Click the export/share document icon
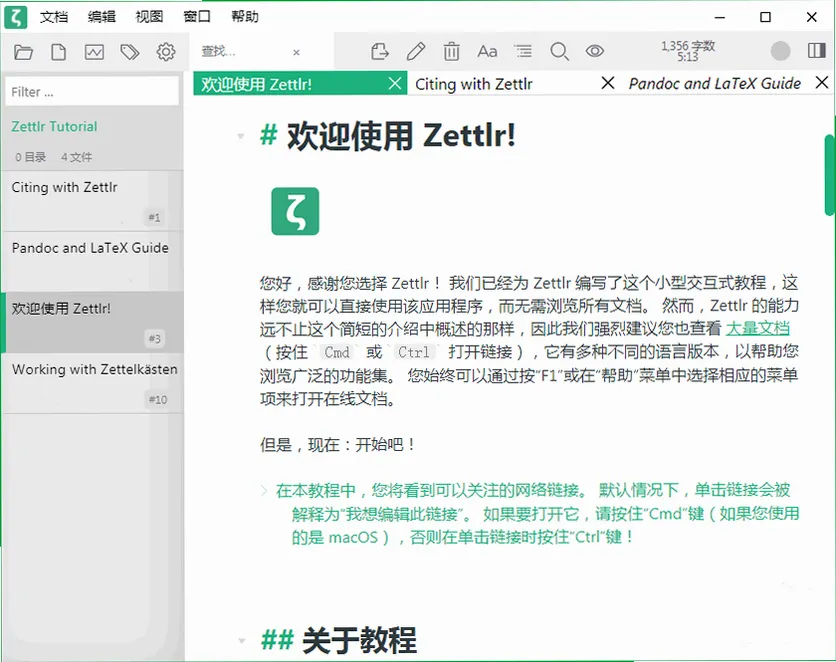Viewport: 836px width, 662px height. (380, 51)
